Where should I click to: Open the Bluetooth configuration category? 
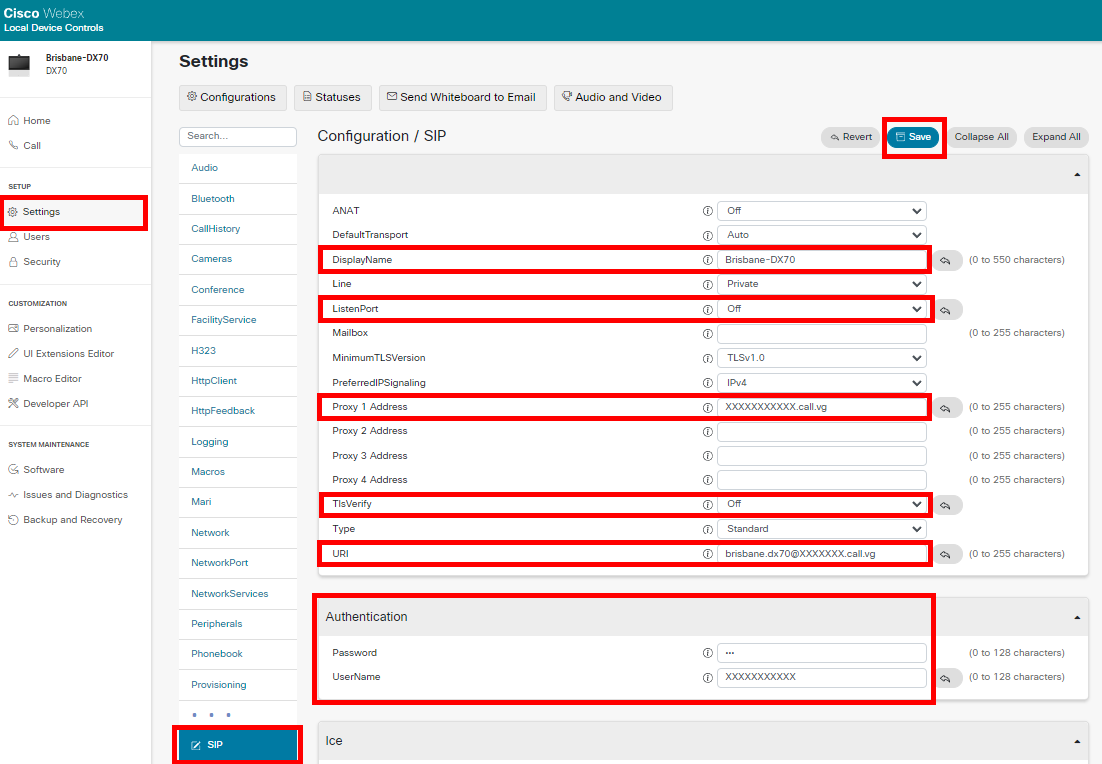tap(238, 199)
